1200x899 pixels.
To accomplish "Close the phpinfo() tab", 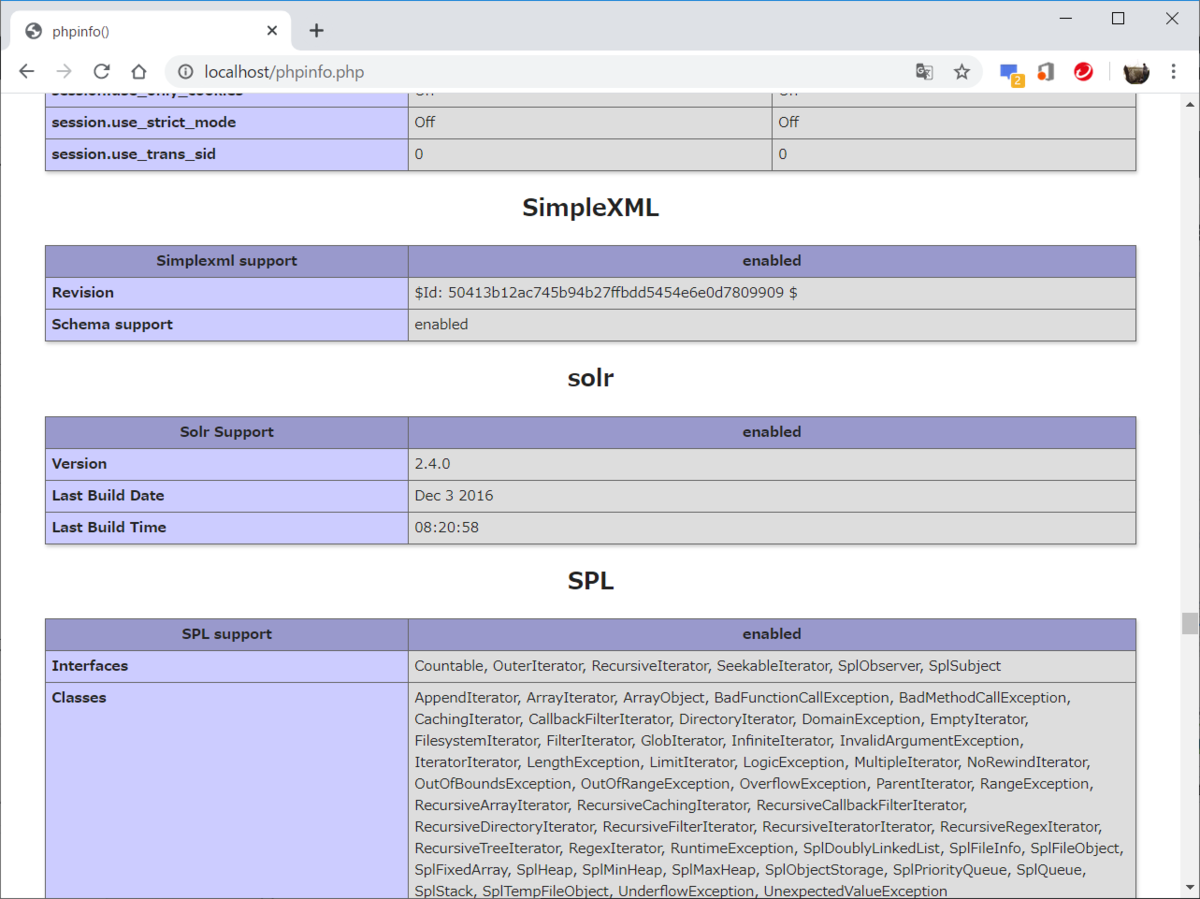I will 272,31.
